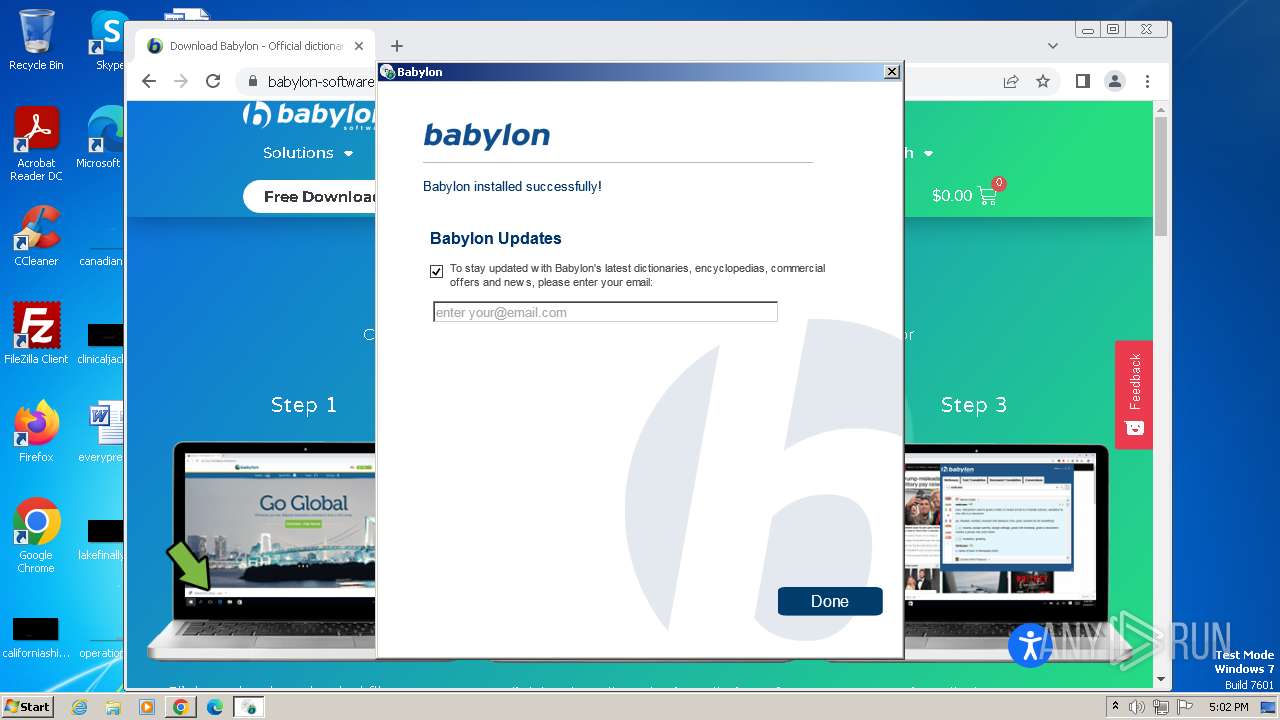Screen dimensions: 1280x720
Task: Expand Chrome tab search chevron
Action: (1053, 46)
